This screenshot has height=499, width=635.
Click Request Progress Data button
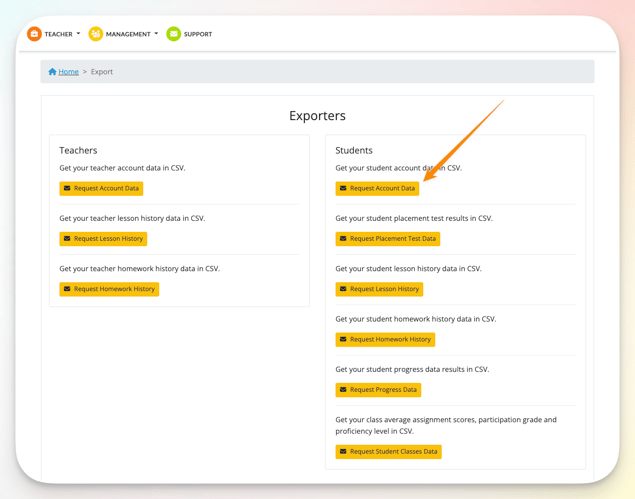coord(378,390)
